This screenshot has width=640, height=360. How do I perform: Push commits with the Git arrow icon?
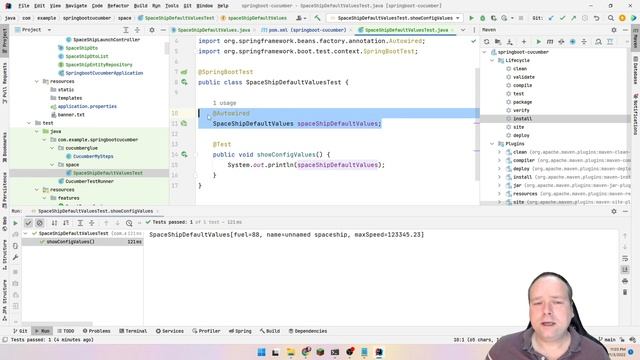coord(573,18)
